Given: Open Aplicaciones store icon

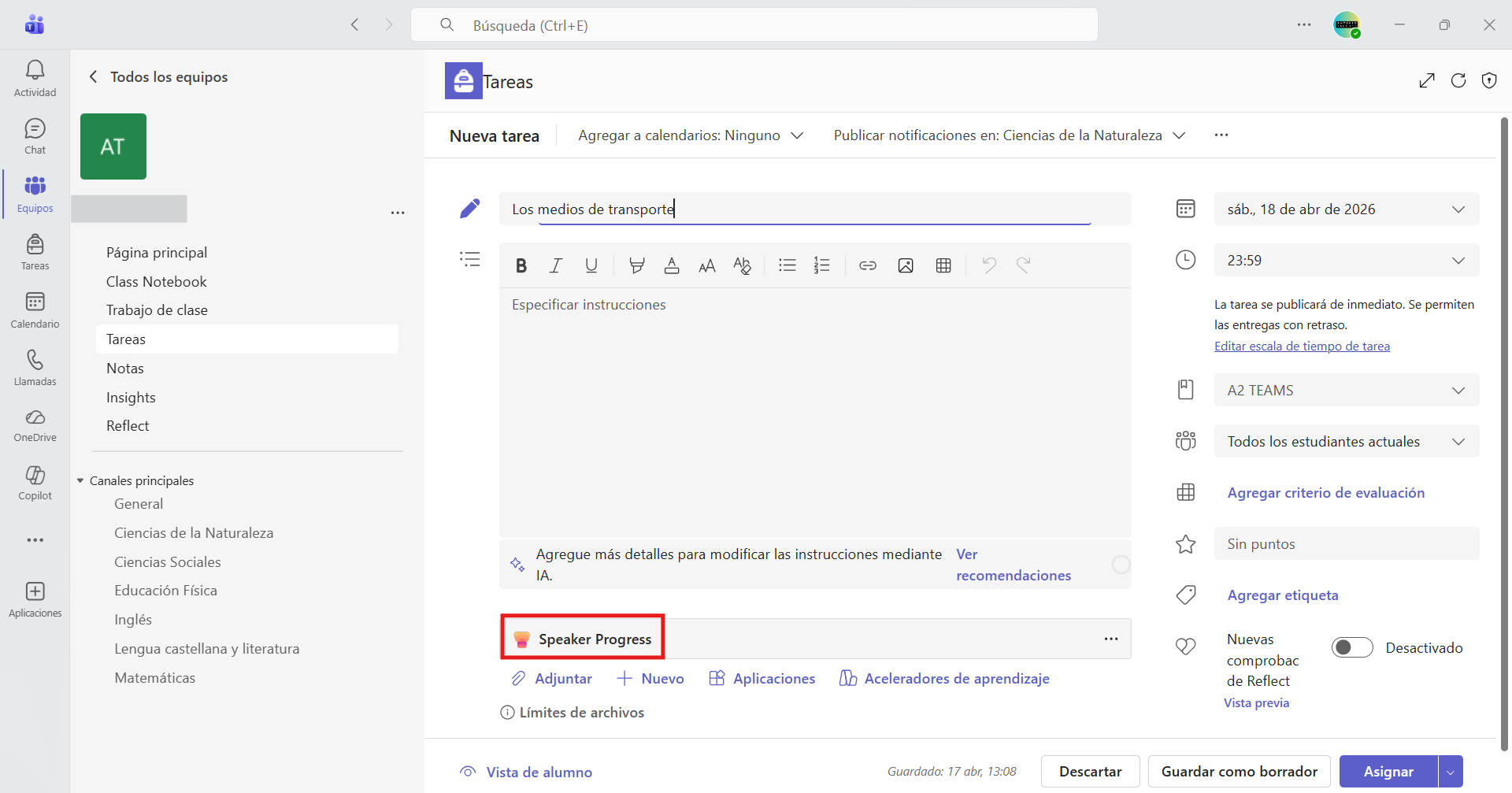Looking at the screenshot, I should (35, 599).
